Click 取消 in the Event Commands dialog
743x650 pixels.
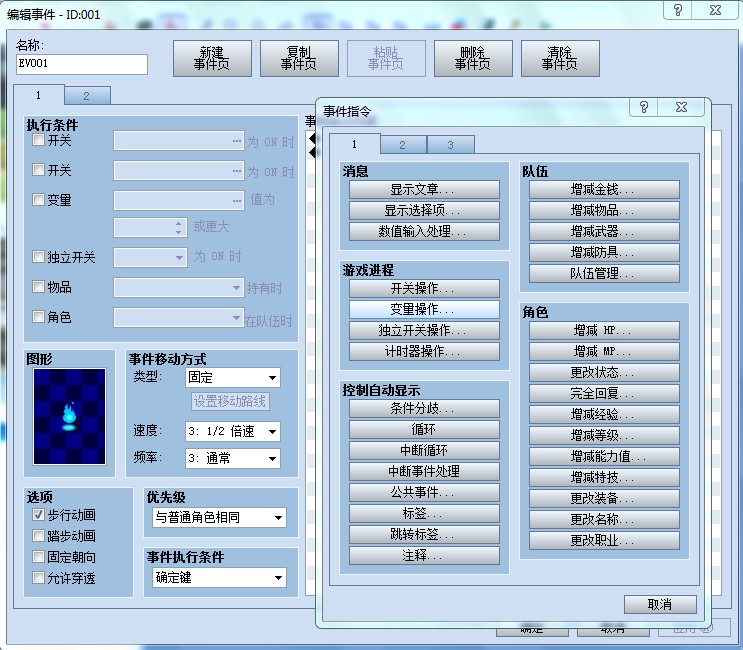(660, 605)
